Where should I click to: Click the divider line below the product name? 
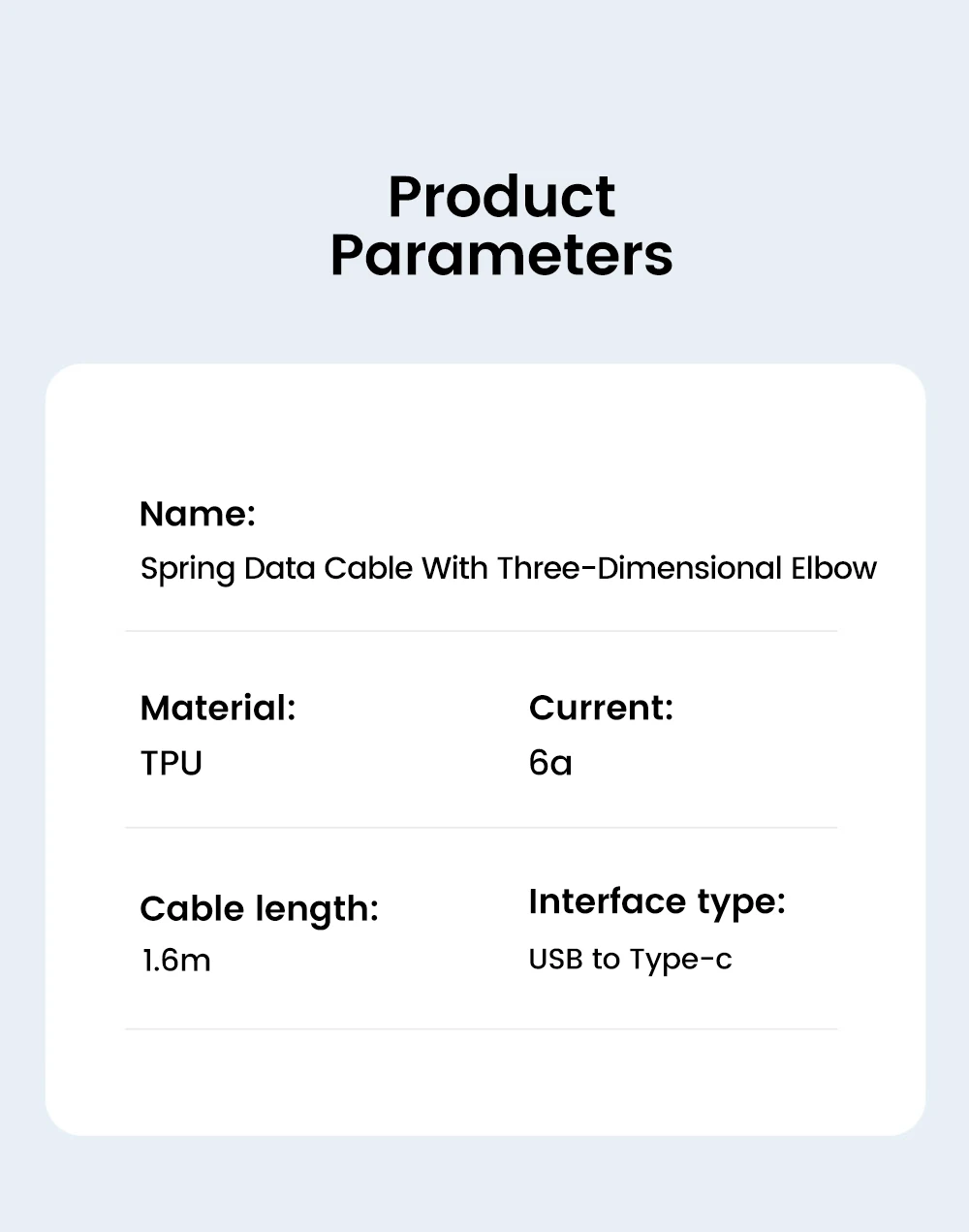481,631
